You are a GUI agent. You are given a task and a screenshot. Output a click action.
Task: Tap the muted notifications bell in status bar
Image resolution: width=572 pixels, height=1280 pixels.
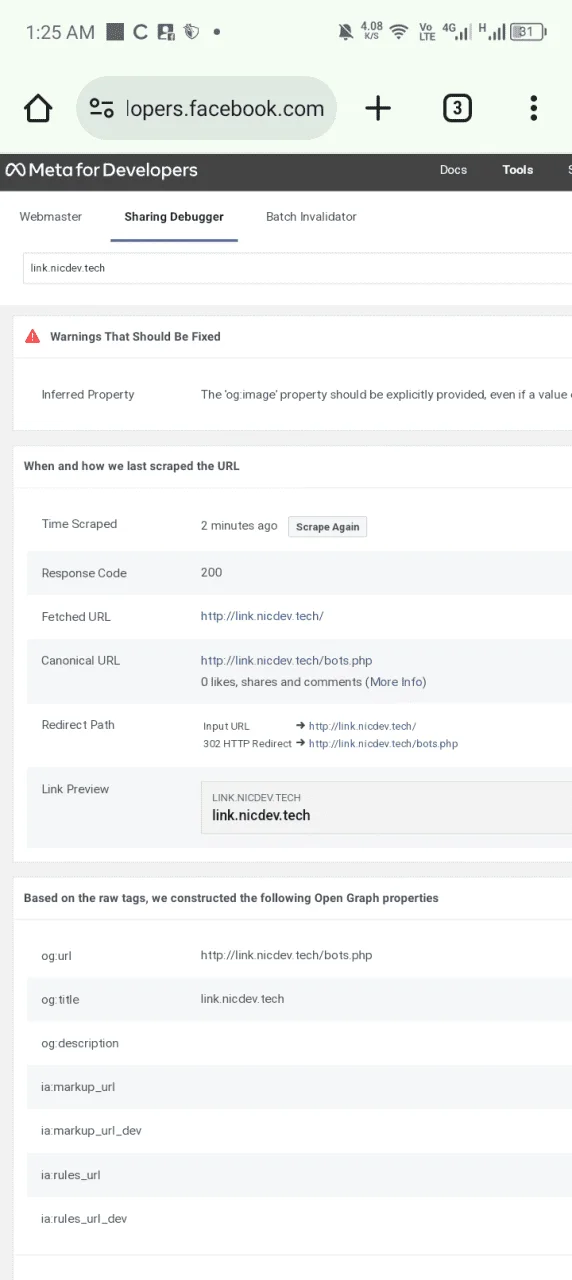346,32
